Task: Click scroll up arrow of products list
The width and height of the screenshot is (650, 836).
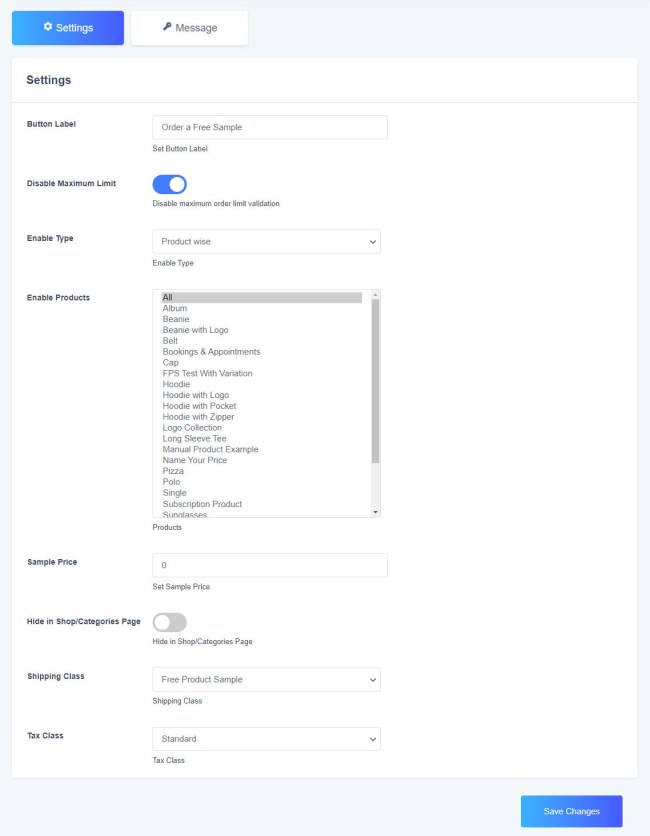Action: (x=376, y=295)
